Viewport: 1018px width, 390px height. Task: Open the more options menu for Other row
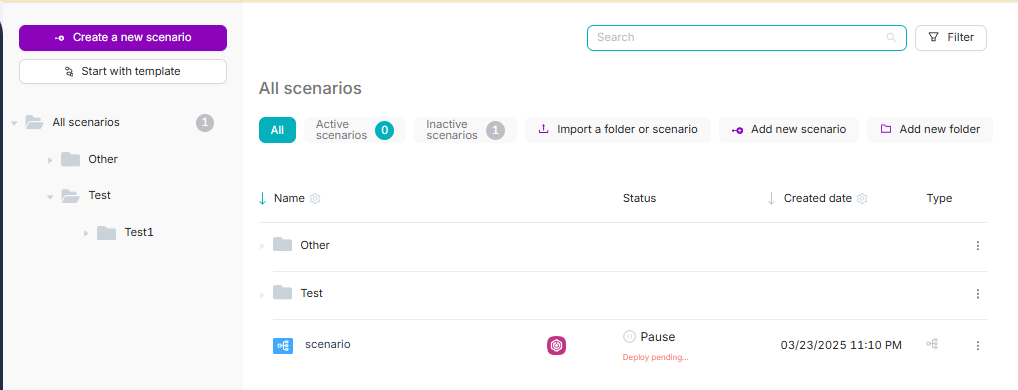pos(978,246)
